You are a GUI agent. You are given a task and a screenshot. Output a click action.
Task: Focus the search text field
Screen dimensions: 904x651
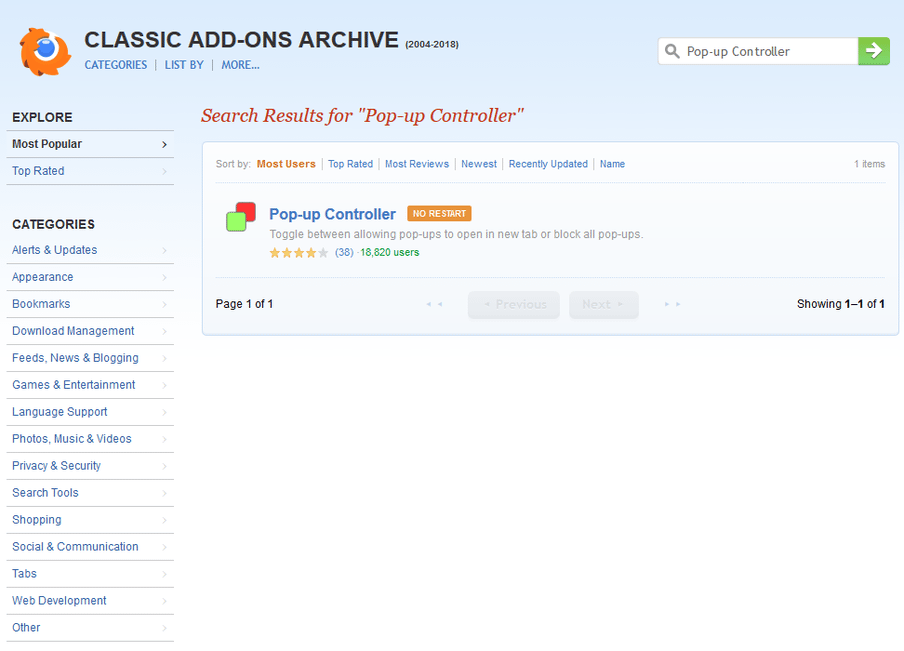[767, 51]
